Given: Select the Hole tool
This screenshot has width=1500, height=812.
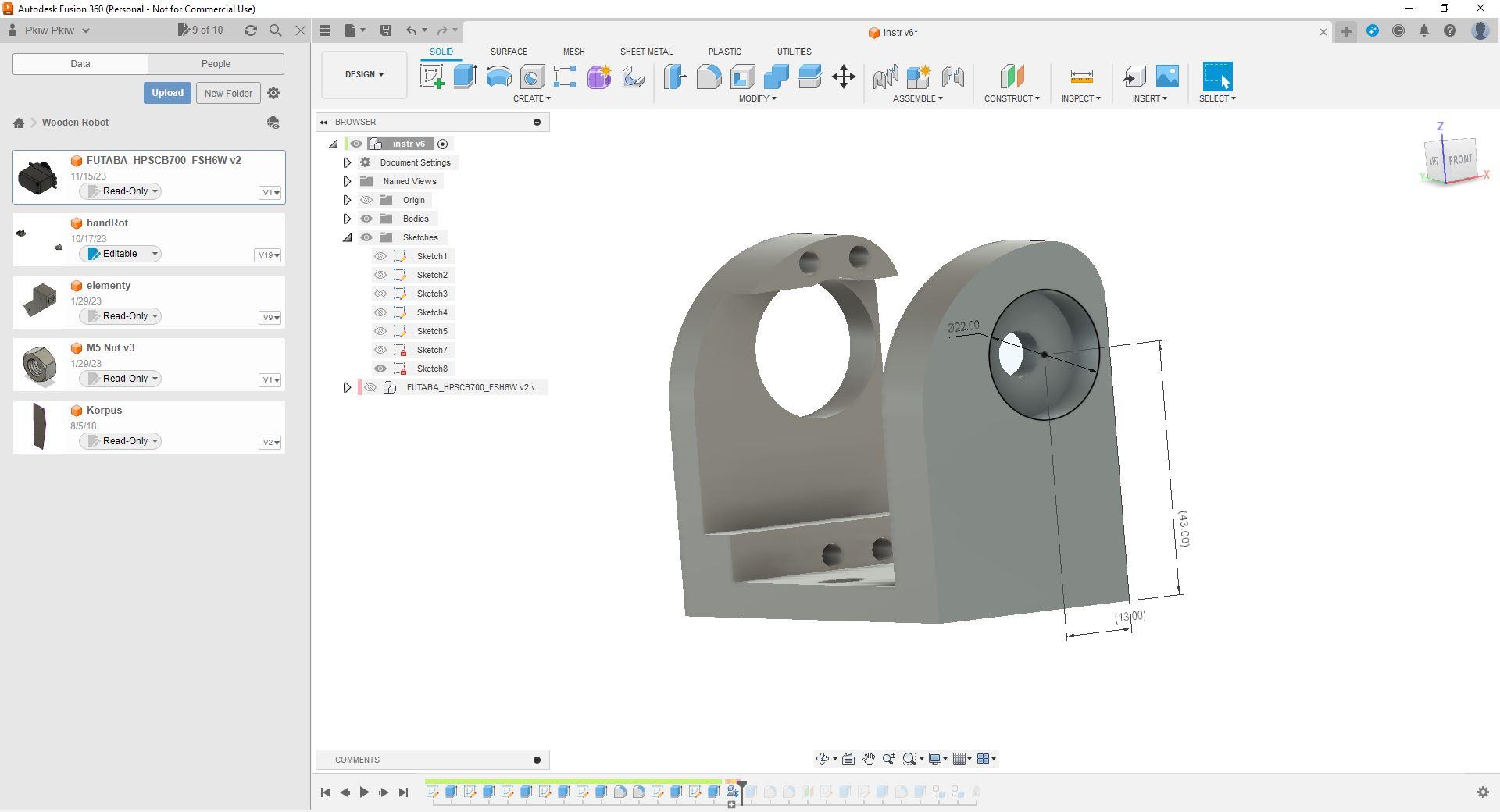Looking at the screenshot, I should 532,77.
